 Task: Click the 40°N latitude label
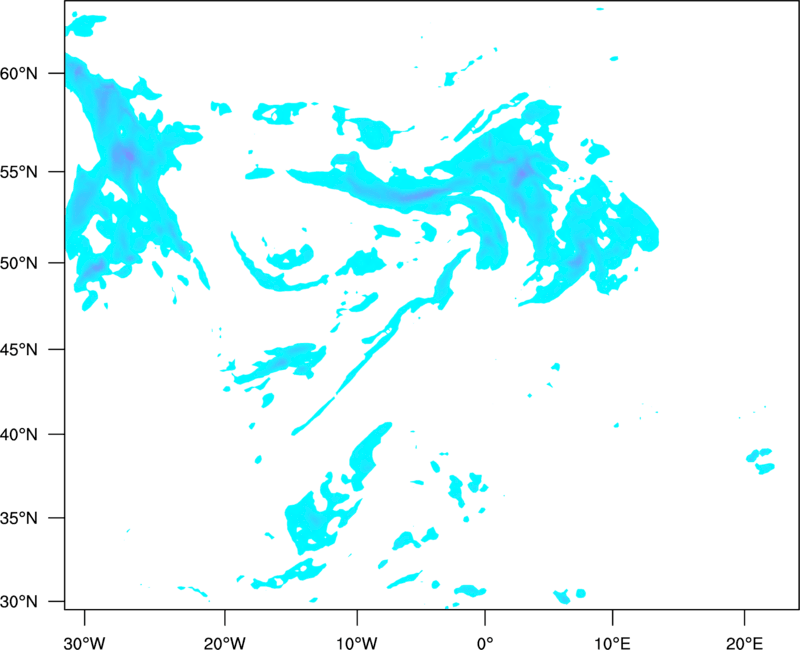point(19,435)
